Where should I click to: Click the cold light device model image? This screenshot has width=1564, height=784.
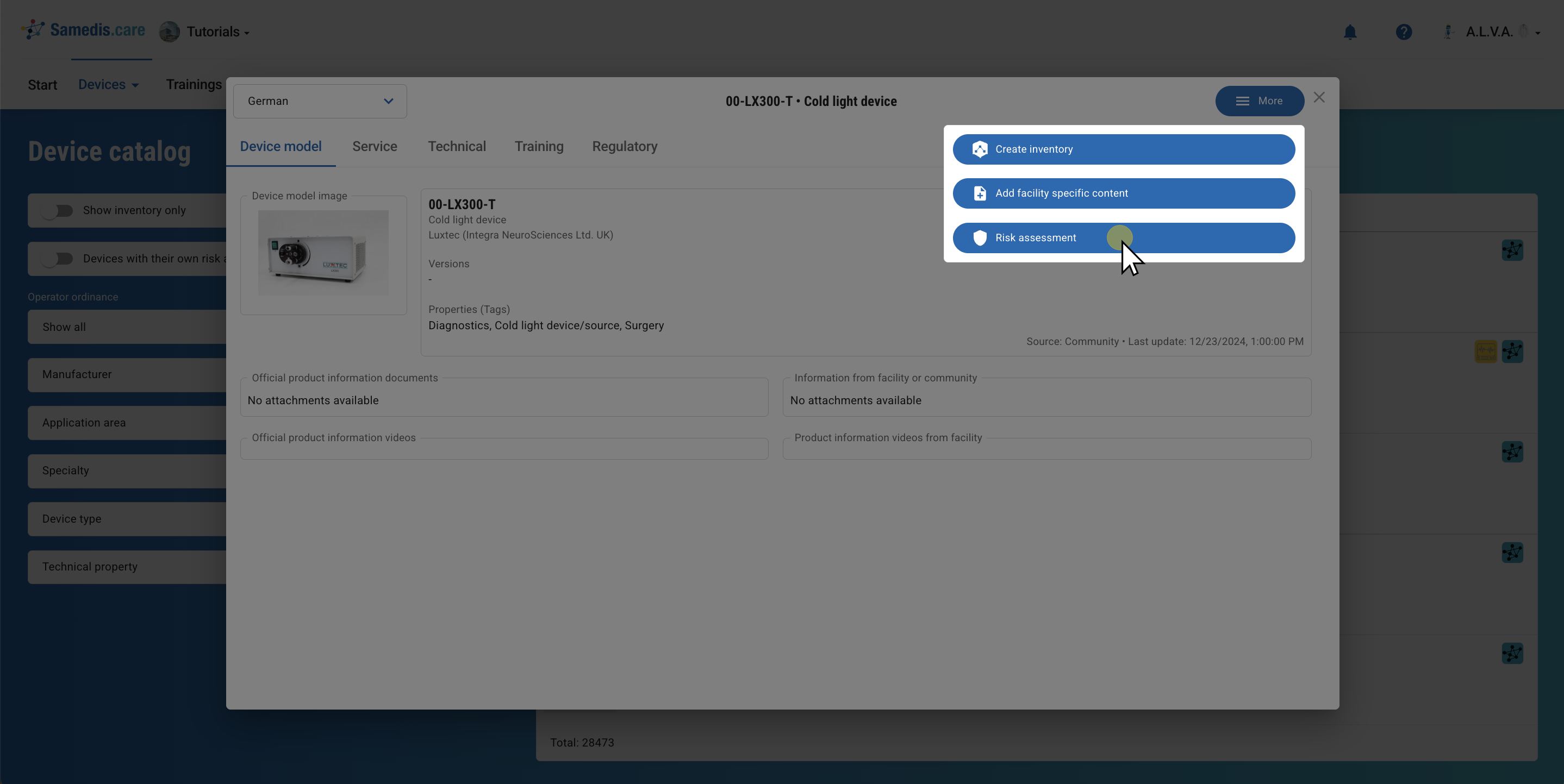click(x=323, y=253)
